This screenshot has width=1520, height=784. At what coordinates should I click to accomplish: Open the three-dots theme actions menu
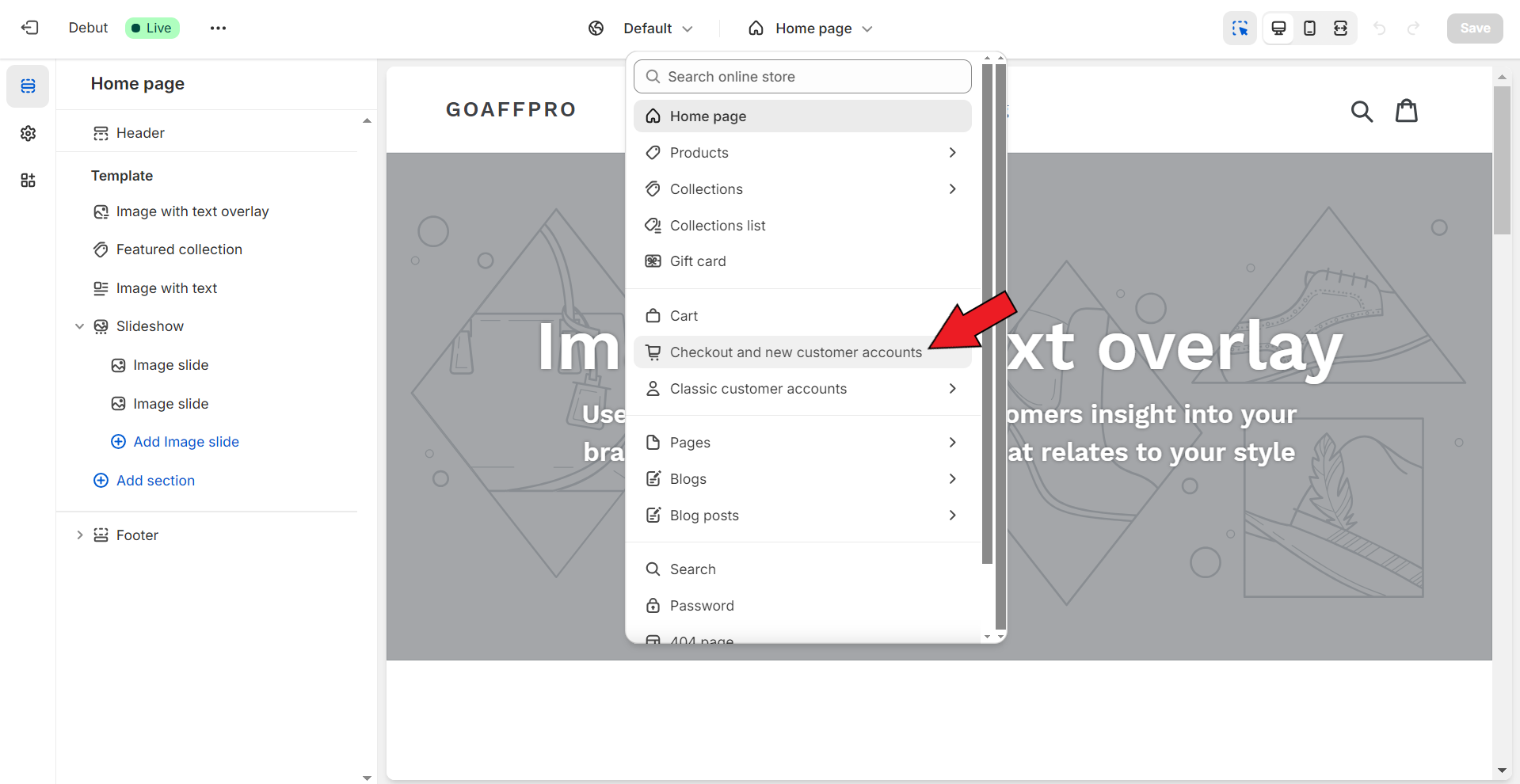pos(218,29)
